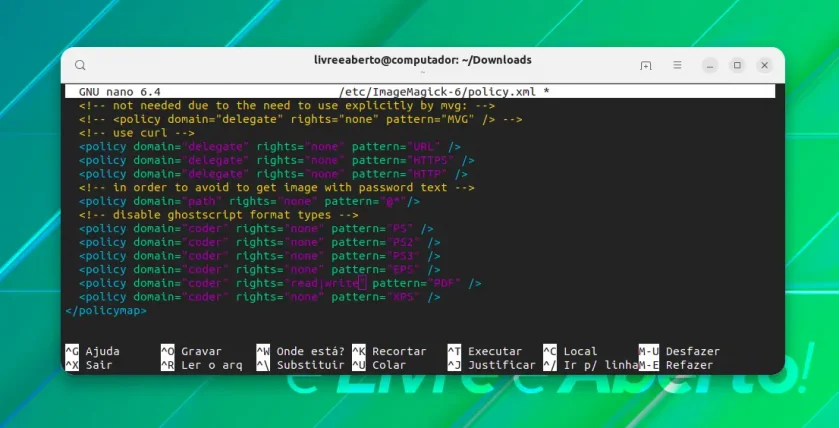The height and width of the screenshot is (428, 840).
Task: Click the ^U Colar shortcut
Action: pos(379,365)
